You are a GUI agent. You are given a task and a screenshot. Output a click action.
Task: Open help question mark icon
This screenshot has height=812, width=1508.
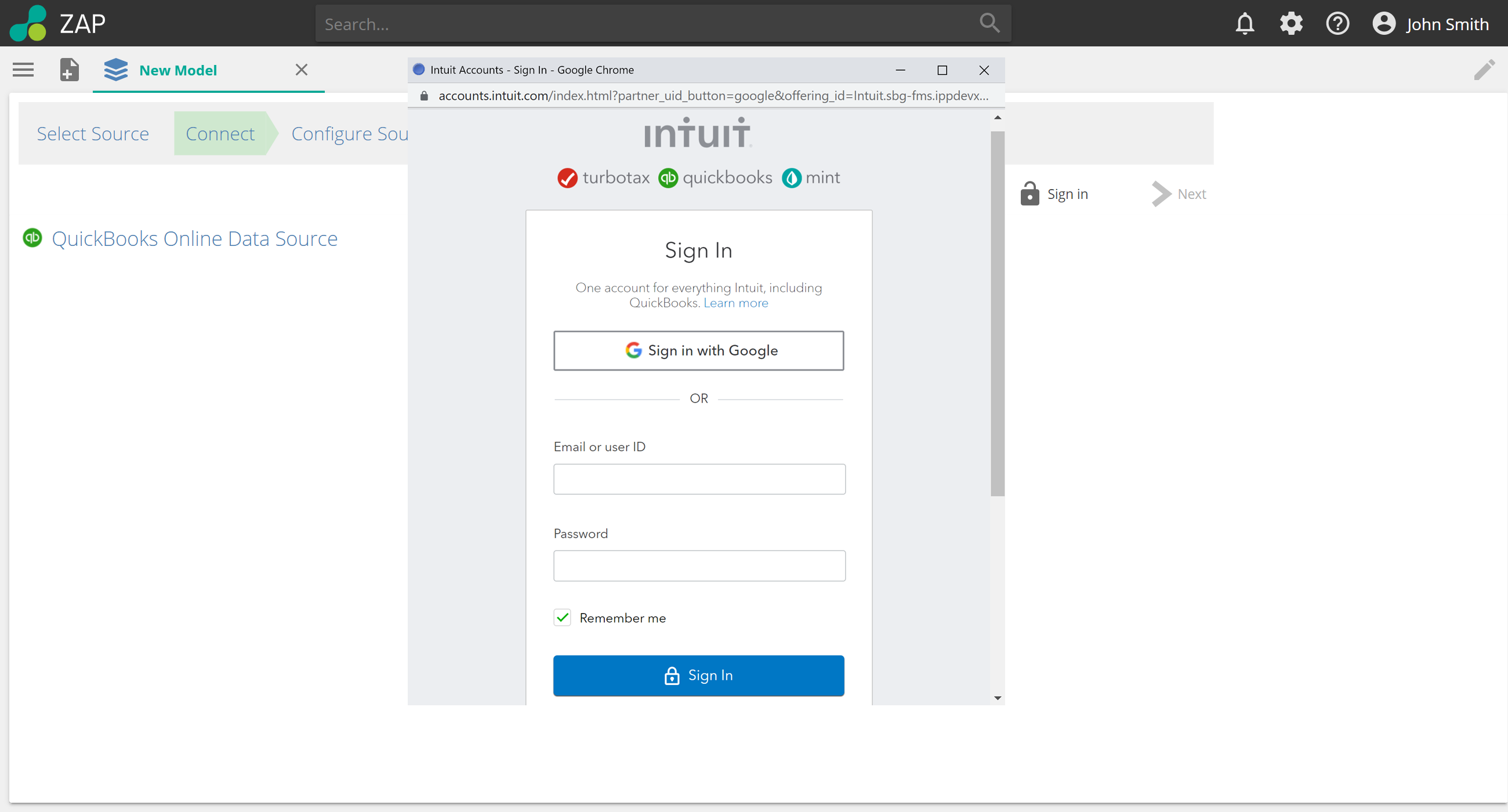(1337, 24)
